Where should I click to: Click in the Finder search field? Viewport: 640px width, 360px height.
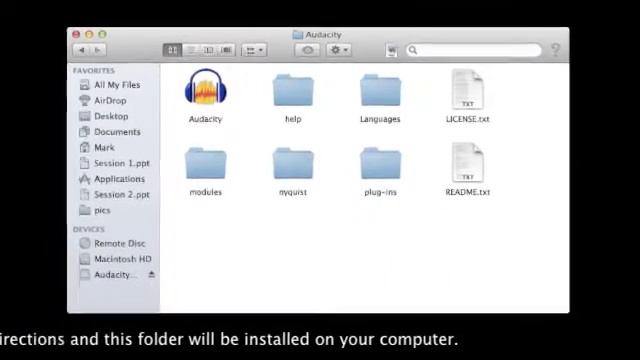(x=474, y=50)
